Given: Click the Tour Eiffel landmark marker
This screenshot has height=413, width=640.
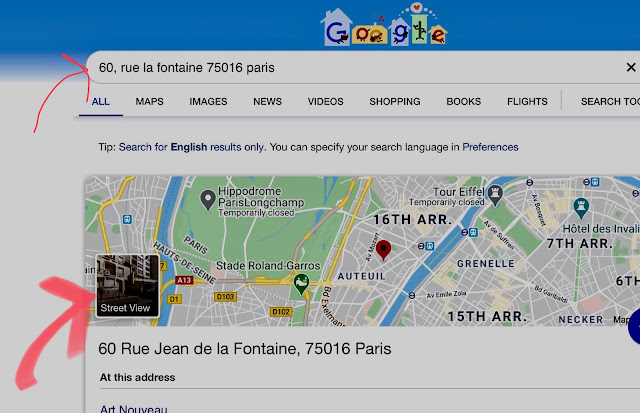Looking at the screenshot, I should click(x=495, y=195).
